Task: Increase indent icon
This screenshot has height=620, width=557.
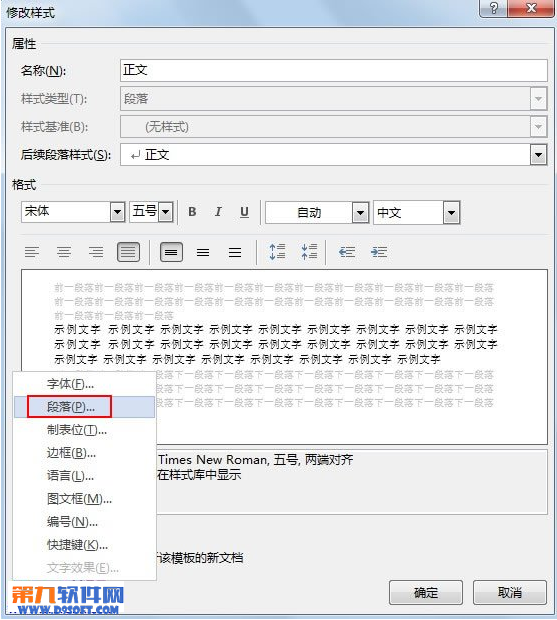Action: click(379, 252)
